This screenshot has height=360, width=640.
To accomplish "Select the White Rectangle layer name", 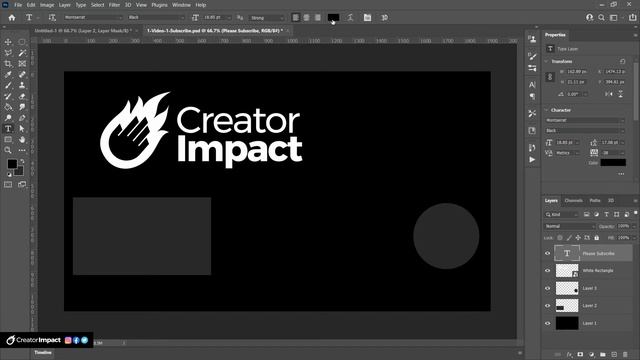I will (x=598, y=271).
